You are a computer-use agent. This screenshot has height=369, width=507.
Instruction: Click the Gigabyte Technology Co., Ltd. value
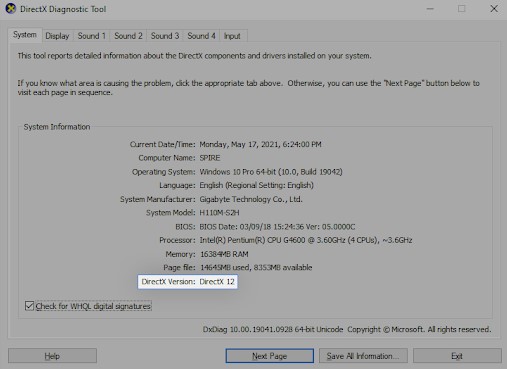[x=251, y=199]
